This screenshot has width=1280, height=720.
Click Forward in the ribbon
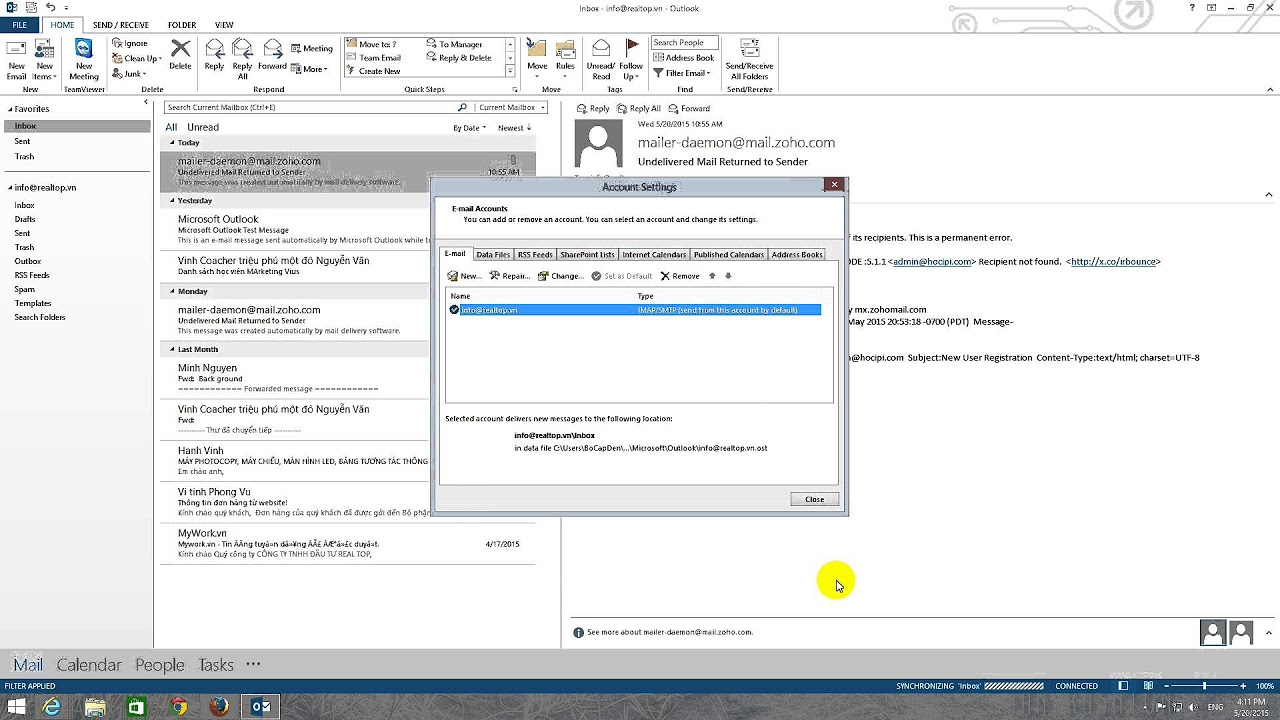(x=272, y=54)
